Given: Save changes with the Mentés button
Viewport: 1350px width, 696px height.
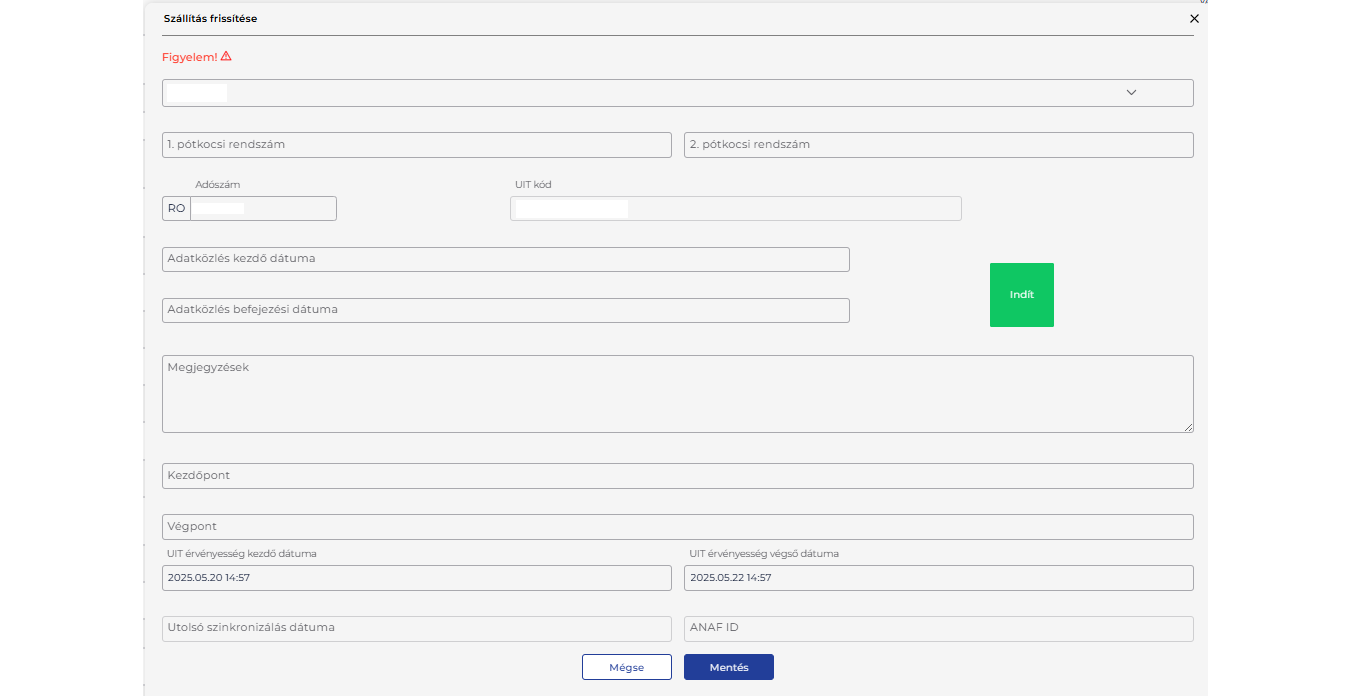Looking at the screenshot, I should coord(728,667).
